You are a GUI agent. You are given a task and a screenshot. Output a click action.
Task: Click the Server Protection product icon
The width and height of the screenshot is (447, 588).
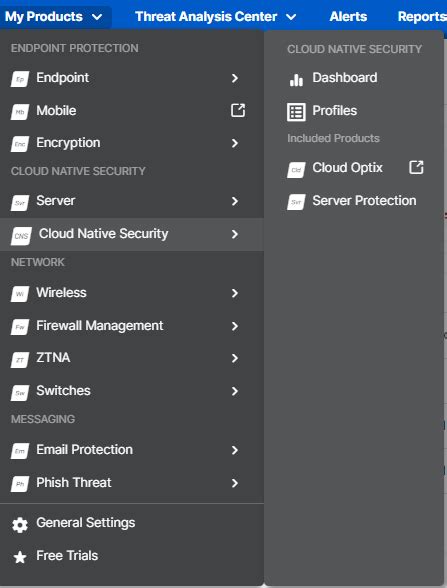tap(296, 202)
